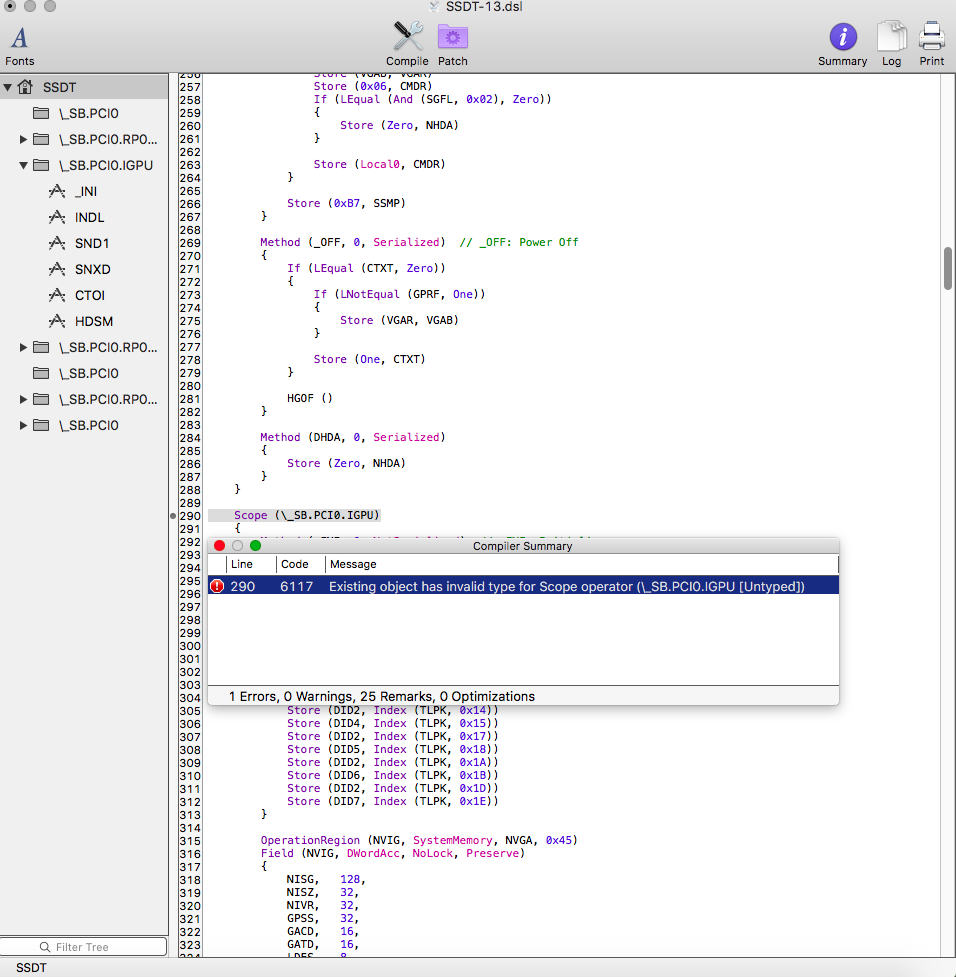The height and width of the screenshot is (977, 956).
Task: Click the editor vertical scrollbar thumb
Action: pyautogui.click(x=947, y=268)
